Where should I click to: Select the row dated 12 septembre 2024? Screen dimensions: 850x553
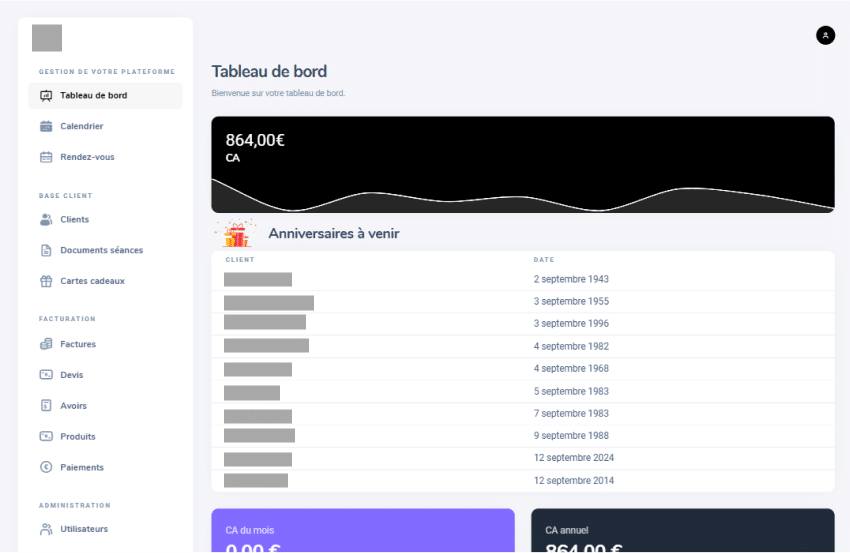[x=522, y=458]
